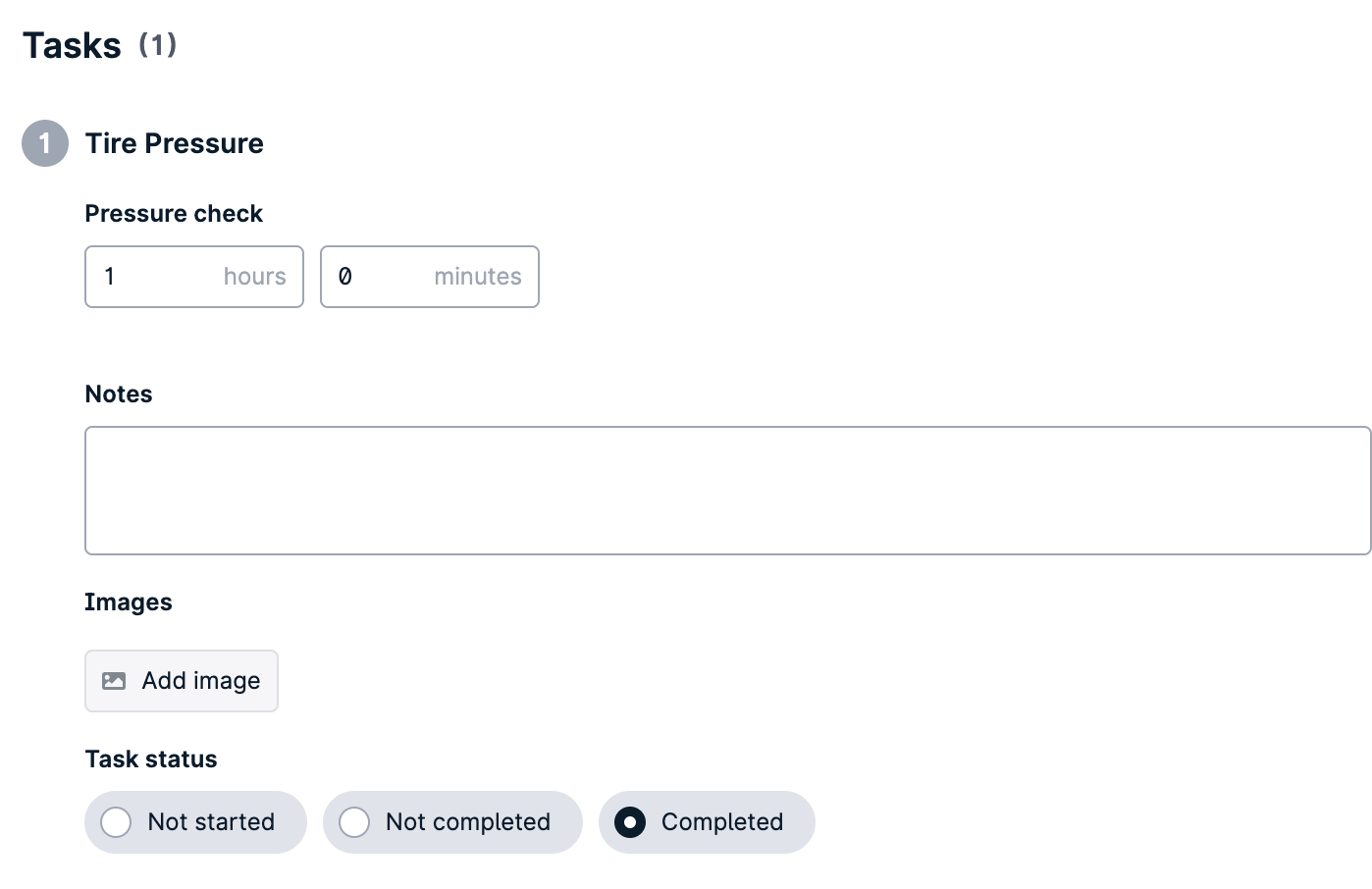Click into the hours input field

[194, 277]
